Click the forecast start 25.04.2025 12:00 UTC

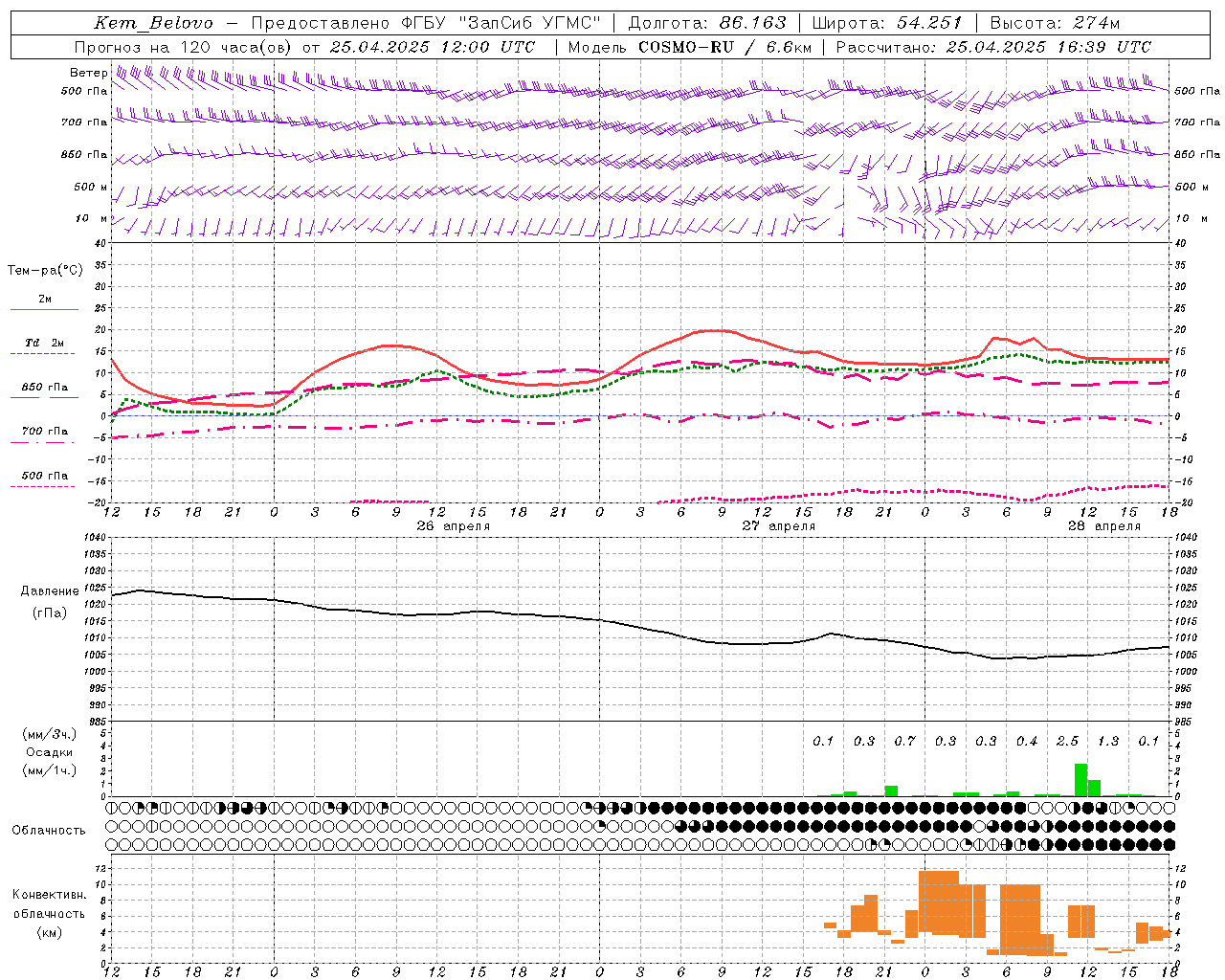click(x=433, y=47)
